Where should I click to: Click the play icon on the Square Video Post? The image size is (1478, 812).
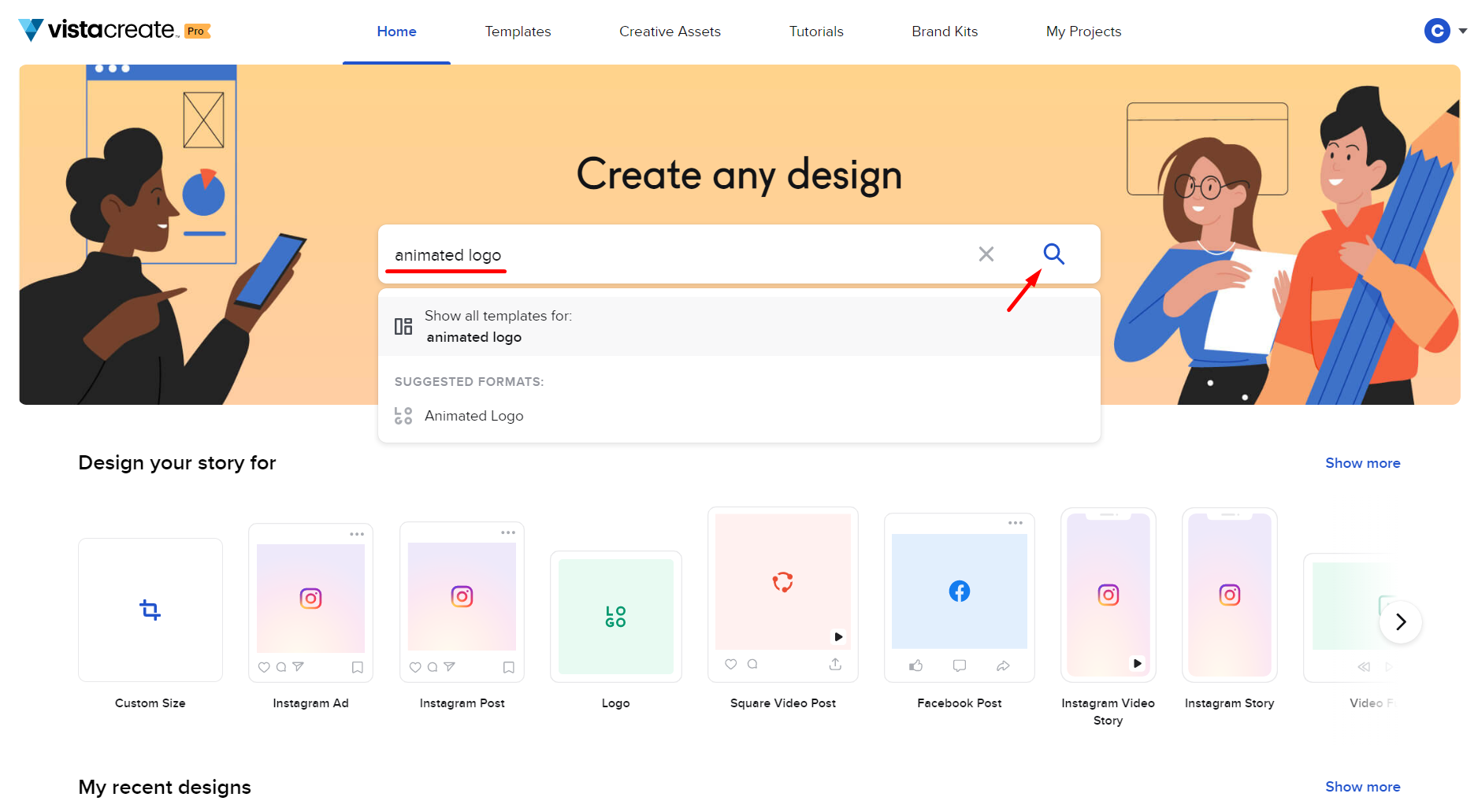[x=838, y=636]
